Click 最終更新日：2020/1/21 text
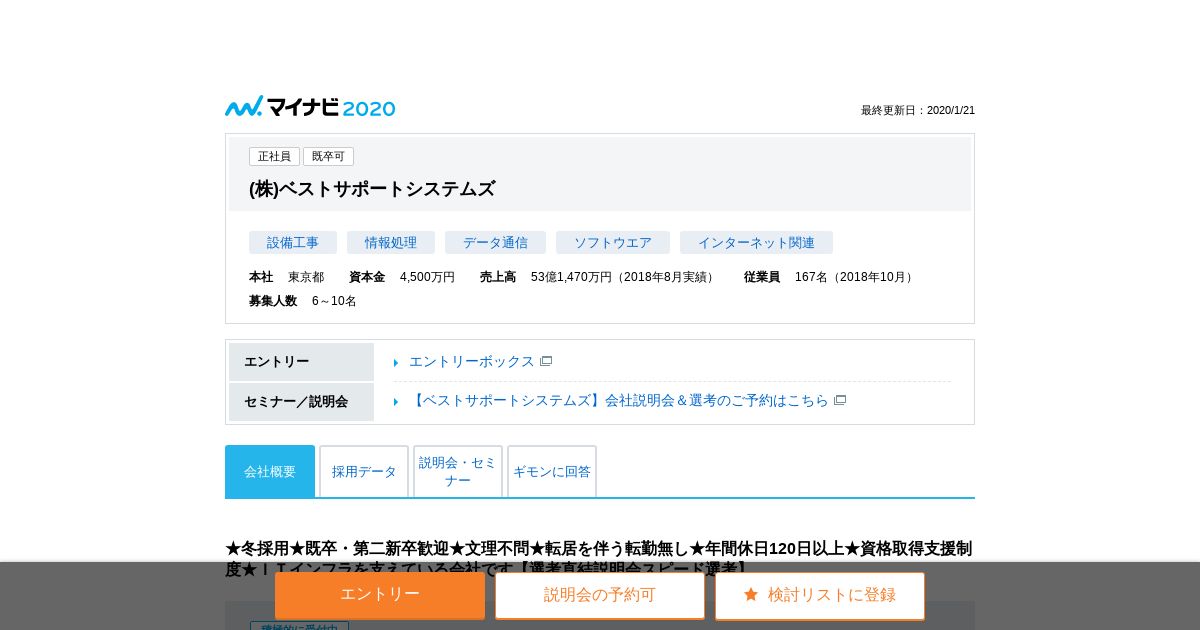The image size is (1200, 630). point(918,110)
